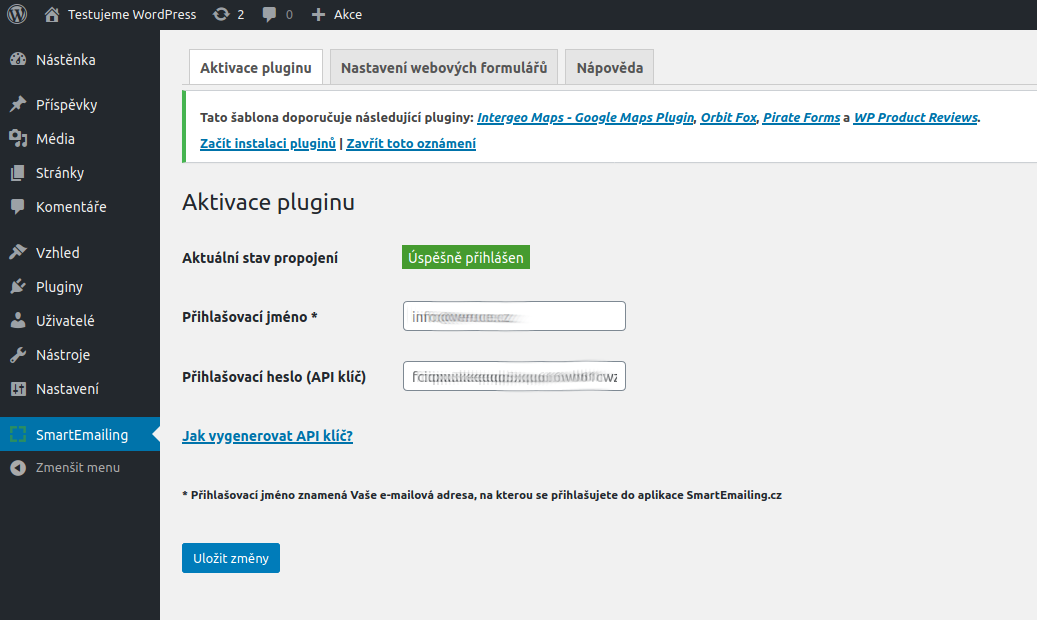The height and width of the screenshot is (620, 1037).
Task: Click the Úspěšně přihlášen status badge
Action: 466,257
